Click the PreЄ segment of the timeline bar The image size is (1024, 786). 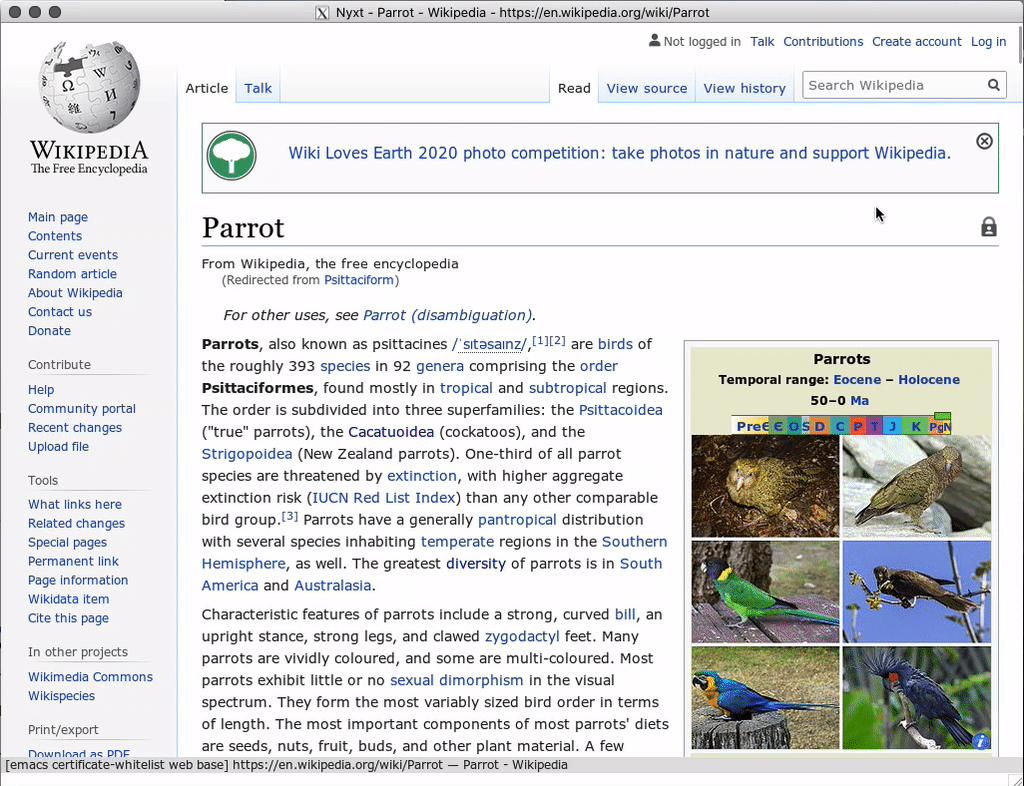[x=751, y=426]
